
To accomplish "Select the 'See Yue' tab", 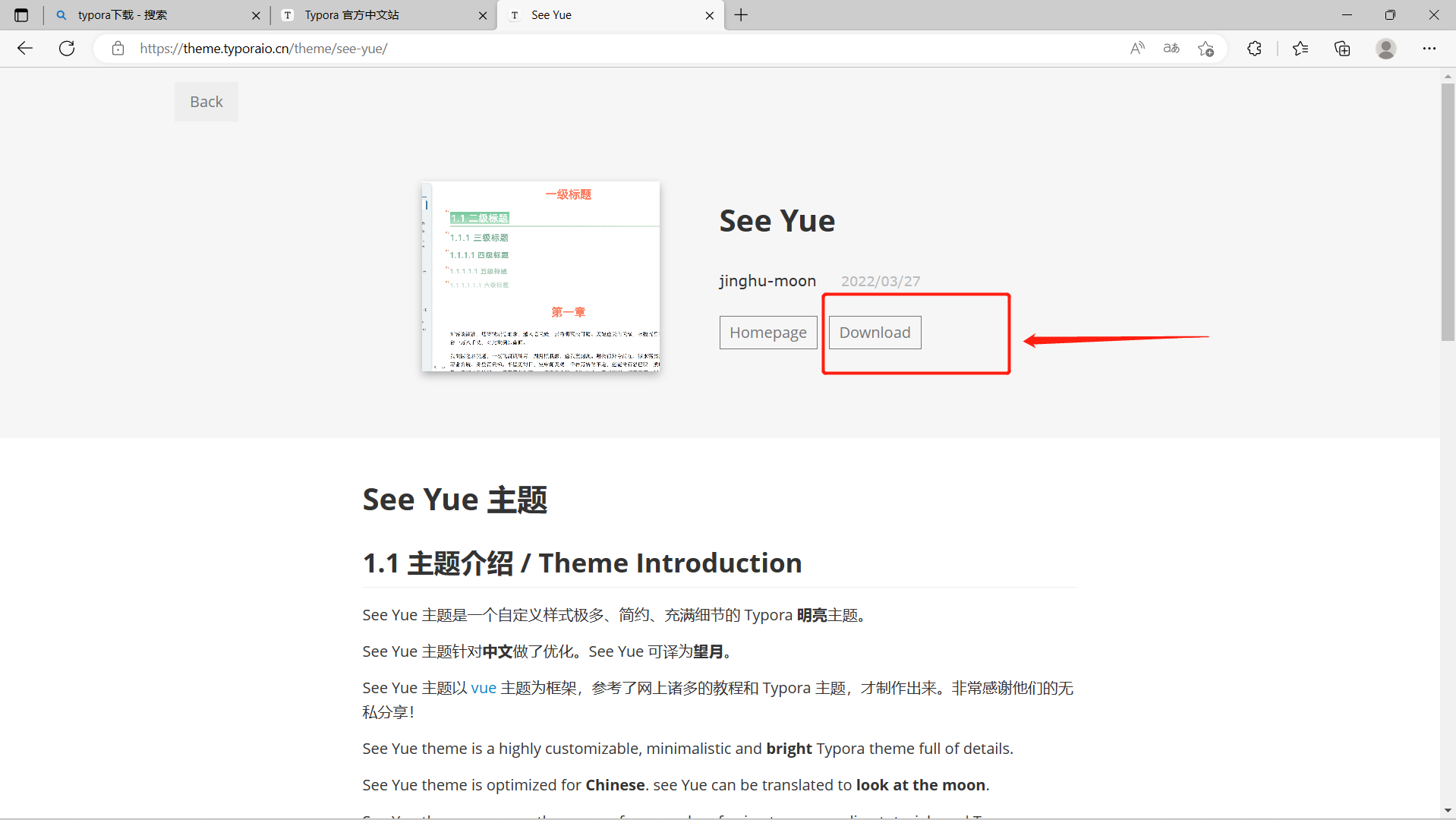I will point(610,15).
